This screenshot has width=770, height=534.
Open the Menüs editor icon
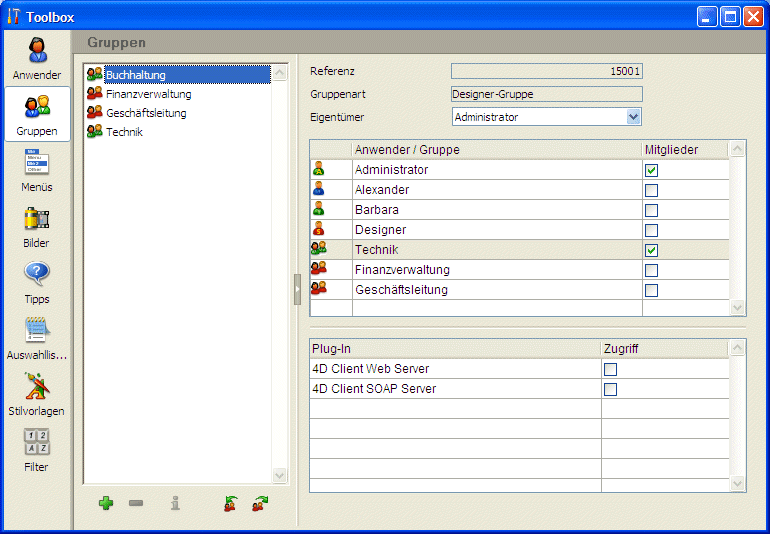pyautogui.click(x=37, y=168)
